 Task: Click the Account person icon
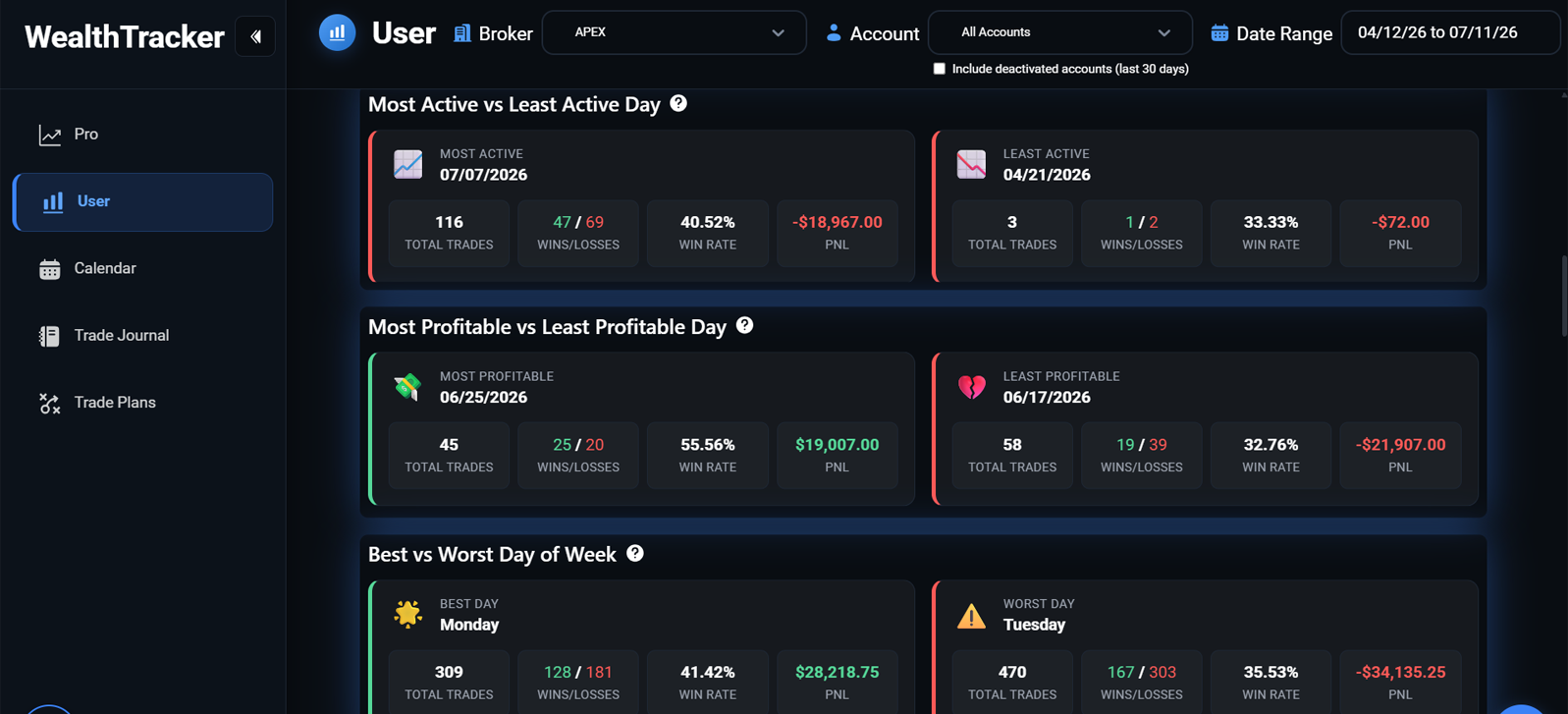pos(834,33)
